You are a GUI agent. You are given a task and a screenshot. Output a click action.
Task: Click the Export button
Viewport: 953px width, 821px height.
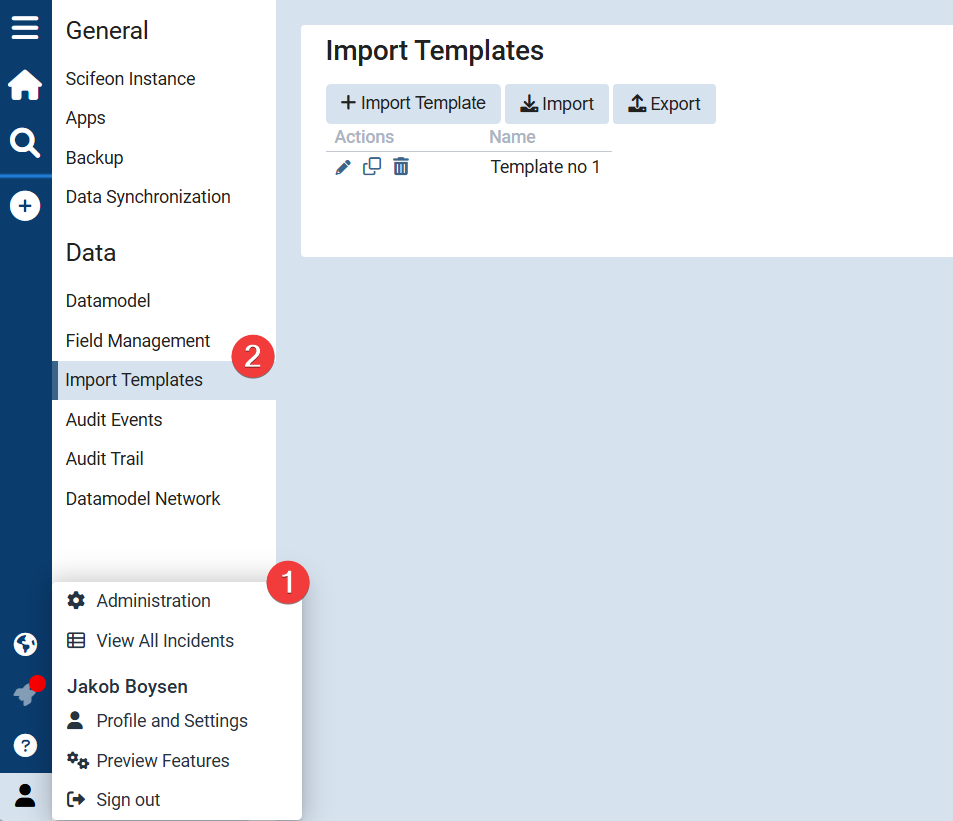coord(664,104)
